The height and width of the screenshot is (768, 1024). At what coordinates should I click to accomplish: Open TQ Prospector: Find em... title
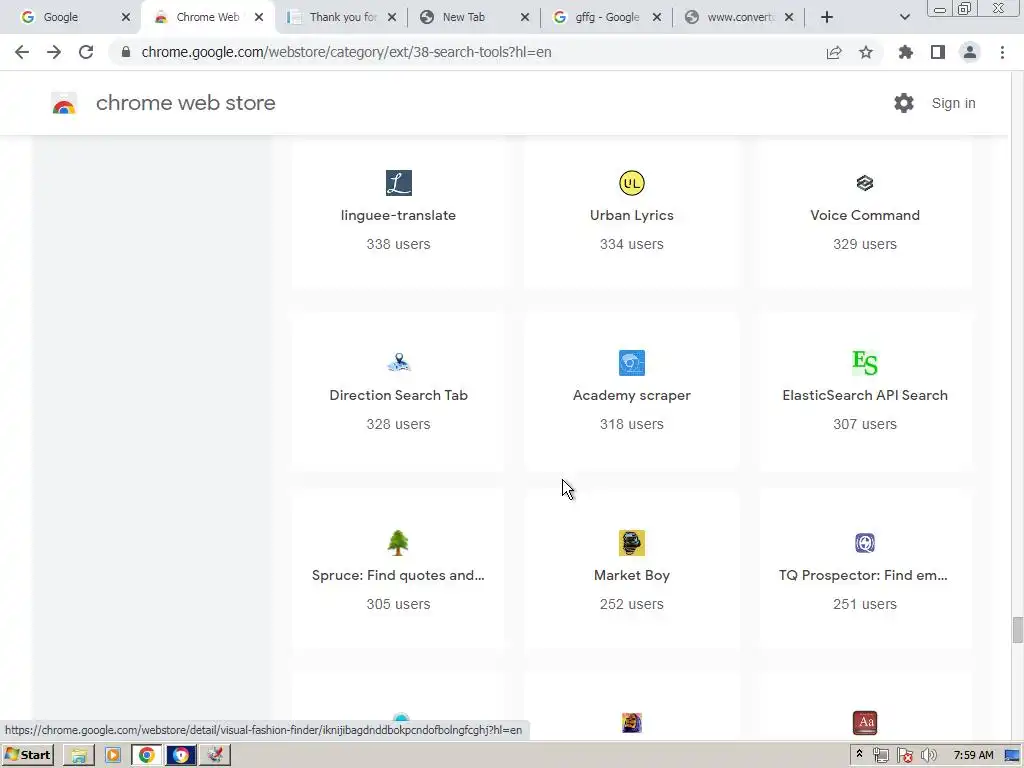pyautogui.click(x=863, y=575)
